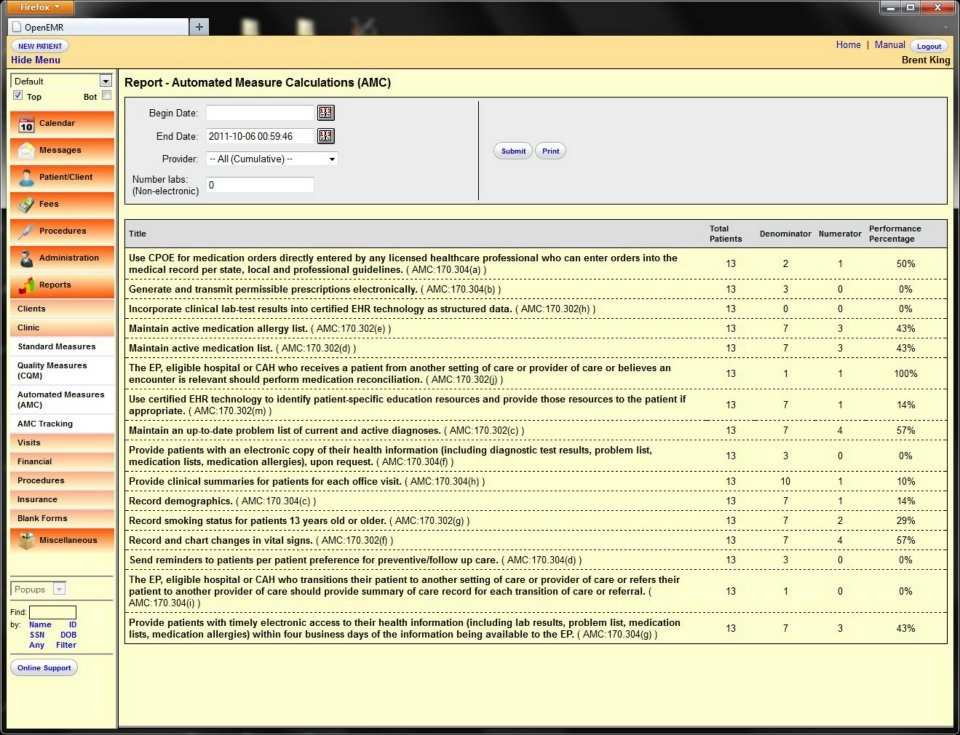
Task: Open the End Date calendar picker
Action: (325, 136)
